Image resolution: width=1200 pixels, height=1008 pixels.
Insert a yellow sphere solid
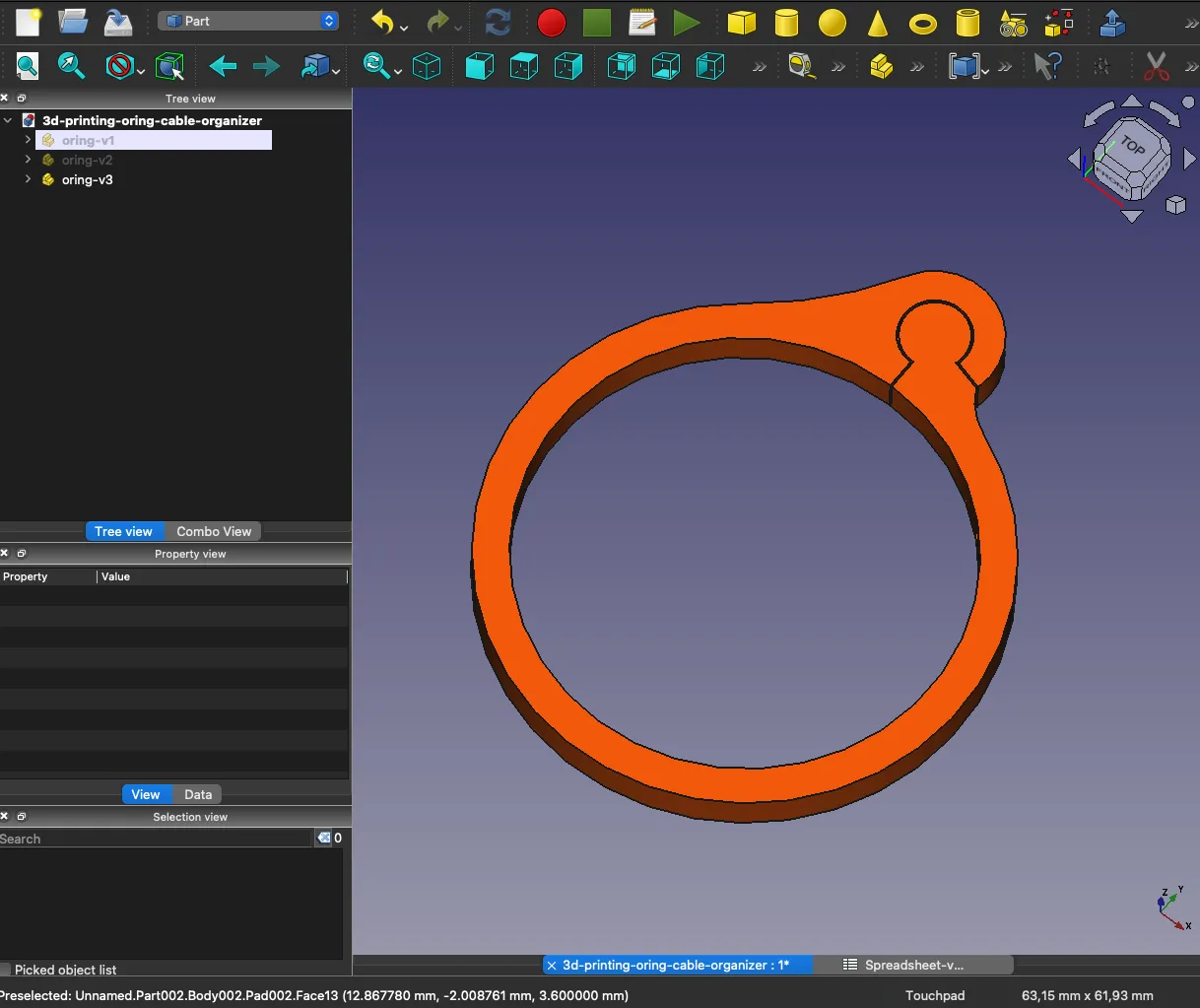point(833,22)
